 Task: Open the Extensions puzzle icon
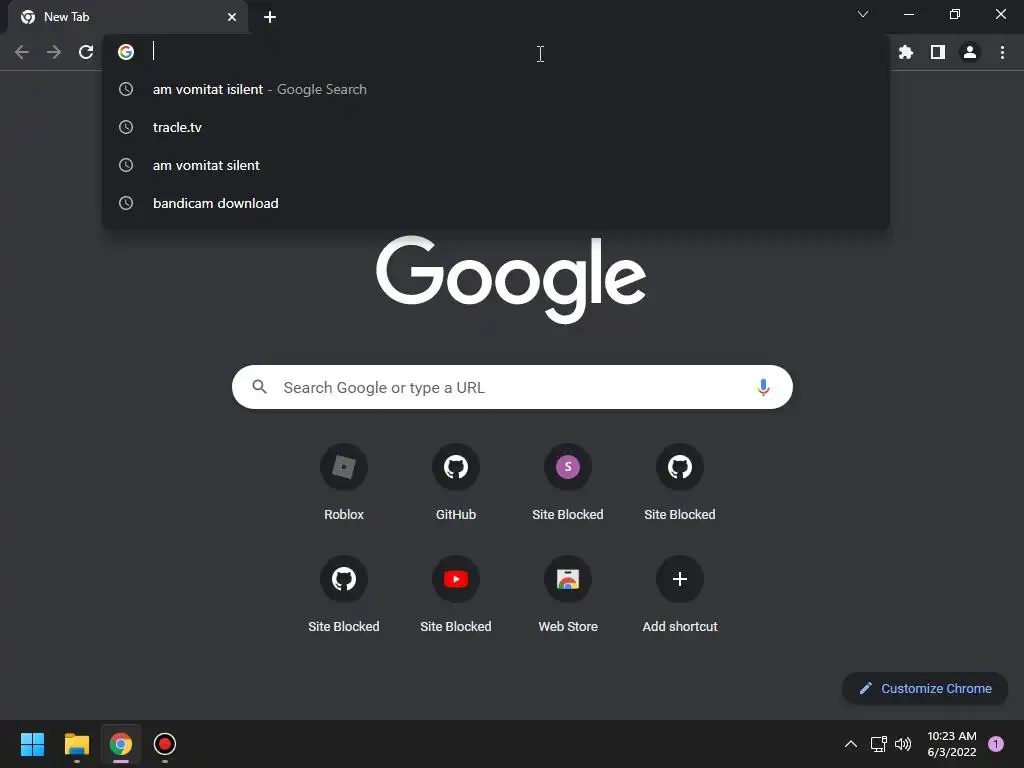[906, 52]
